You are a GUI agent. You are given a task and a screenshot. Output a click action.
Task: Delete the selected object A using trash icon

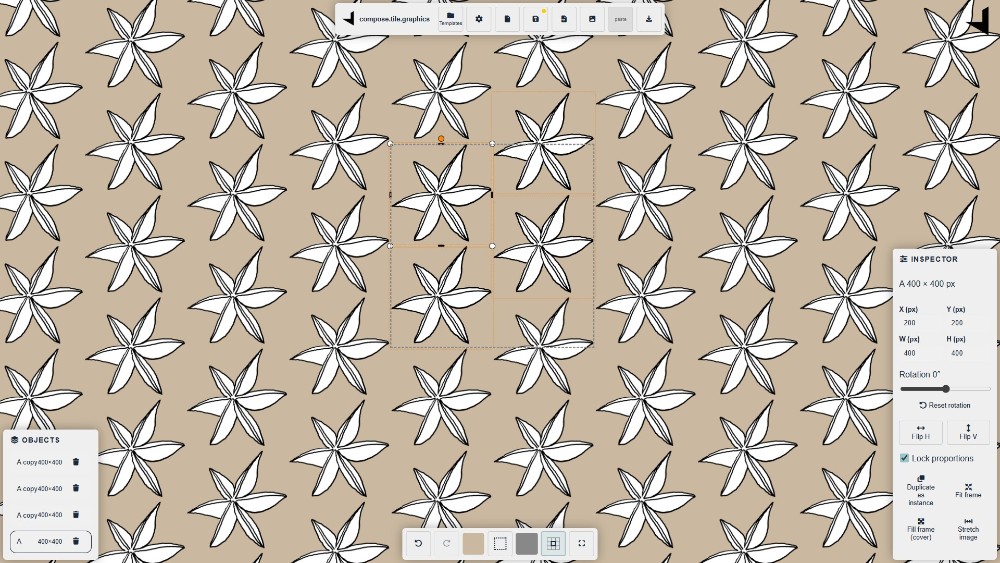tap(76, 541)
